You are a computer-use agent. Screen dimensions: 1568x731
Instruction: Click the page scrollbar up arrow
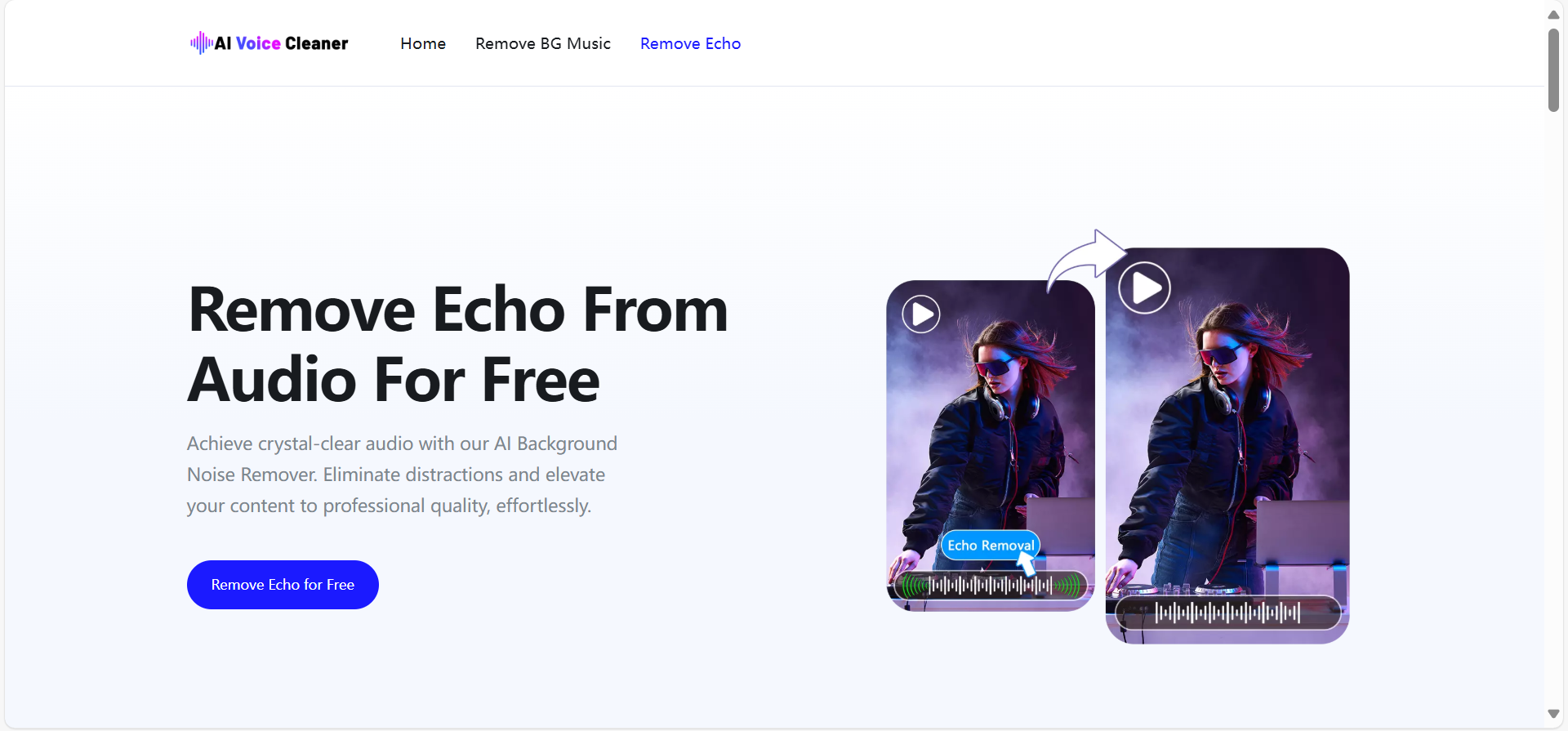coord(1553,14)
